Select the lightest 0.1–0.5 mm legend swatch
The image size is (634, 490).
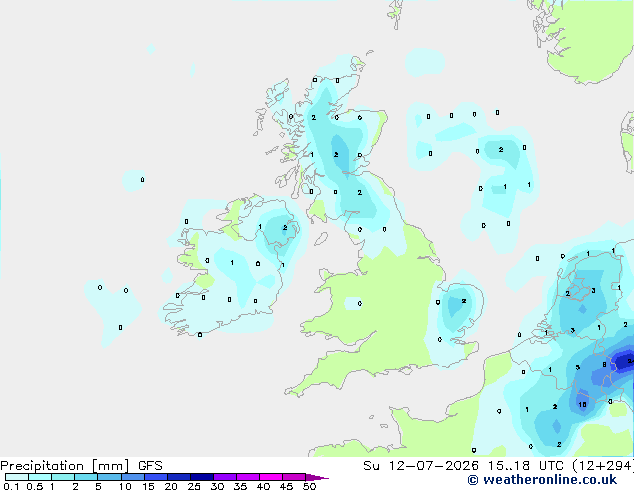[x=17, y=477]
